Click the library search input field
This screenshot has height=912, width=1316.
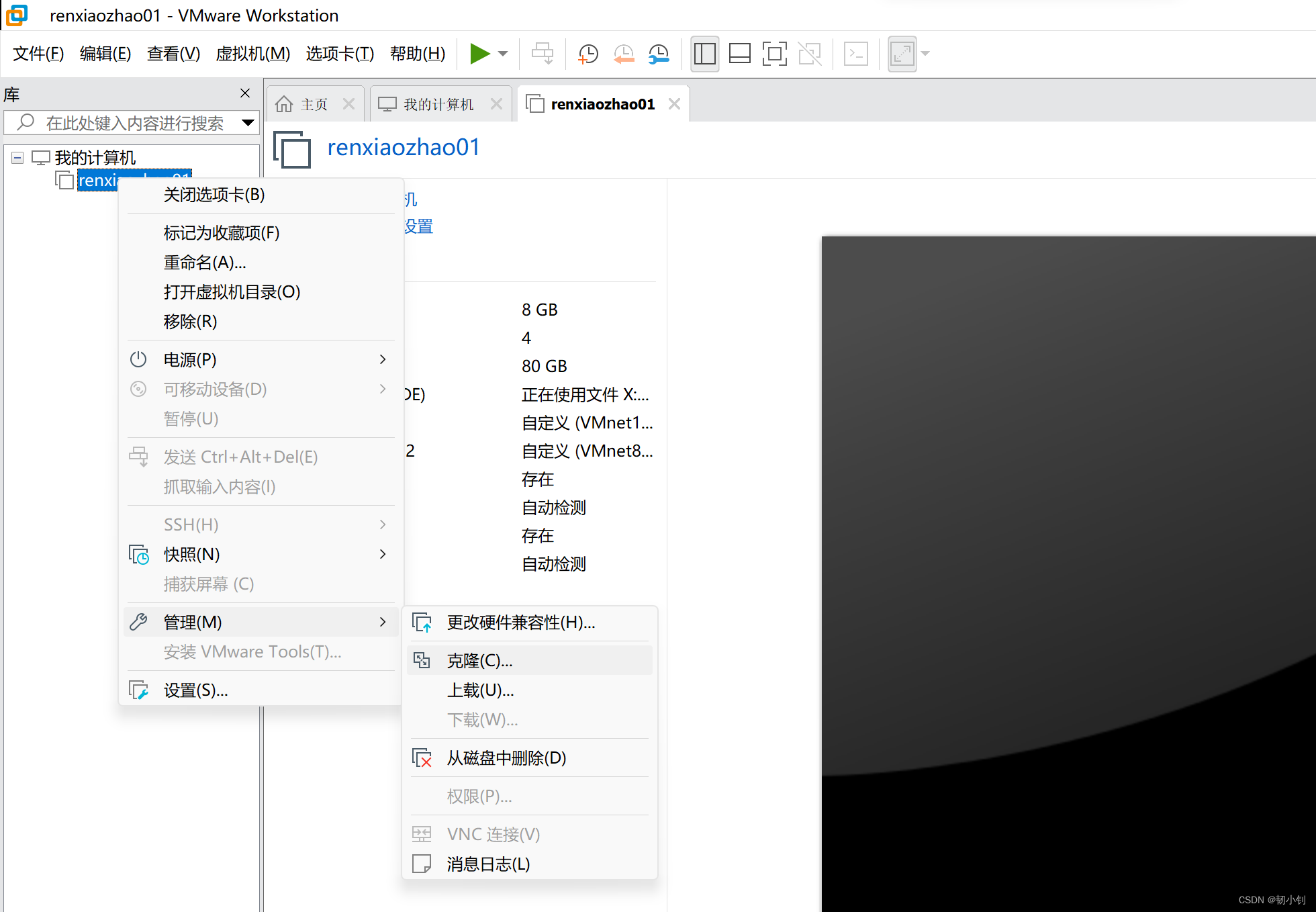tap(134, 123)
